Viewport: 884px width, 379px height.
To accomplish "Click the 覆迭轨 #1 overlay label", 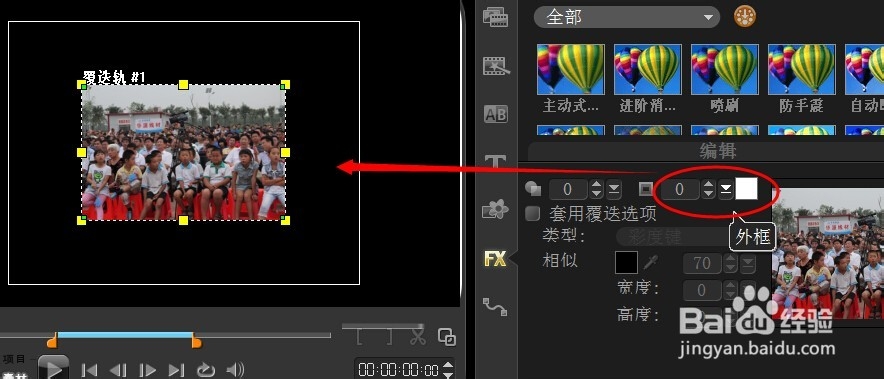I will coord(114,77).
